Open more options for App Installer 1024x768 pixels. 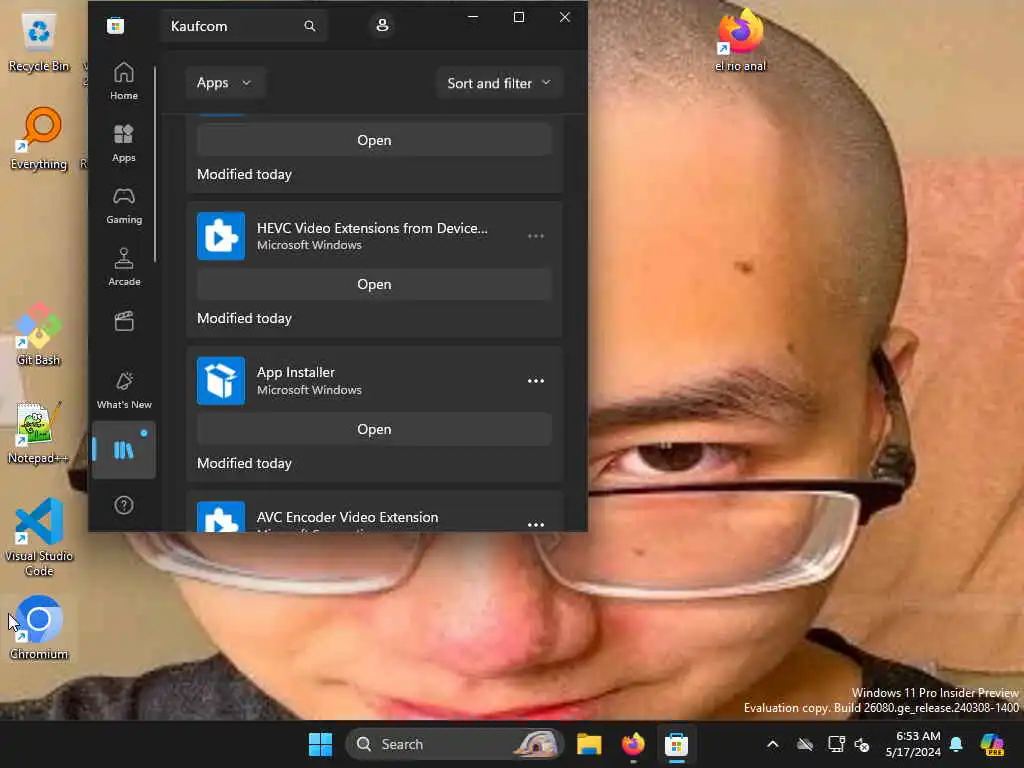click(536, 381)
